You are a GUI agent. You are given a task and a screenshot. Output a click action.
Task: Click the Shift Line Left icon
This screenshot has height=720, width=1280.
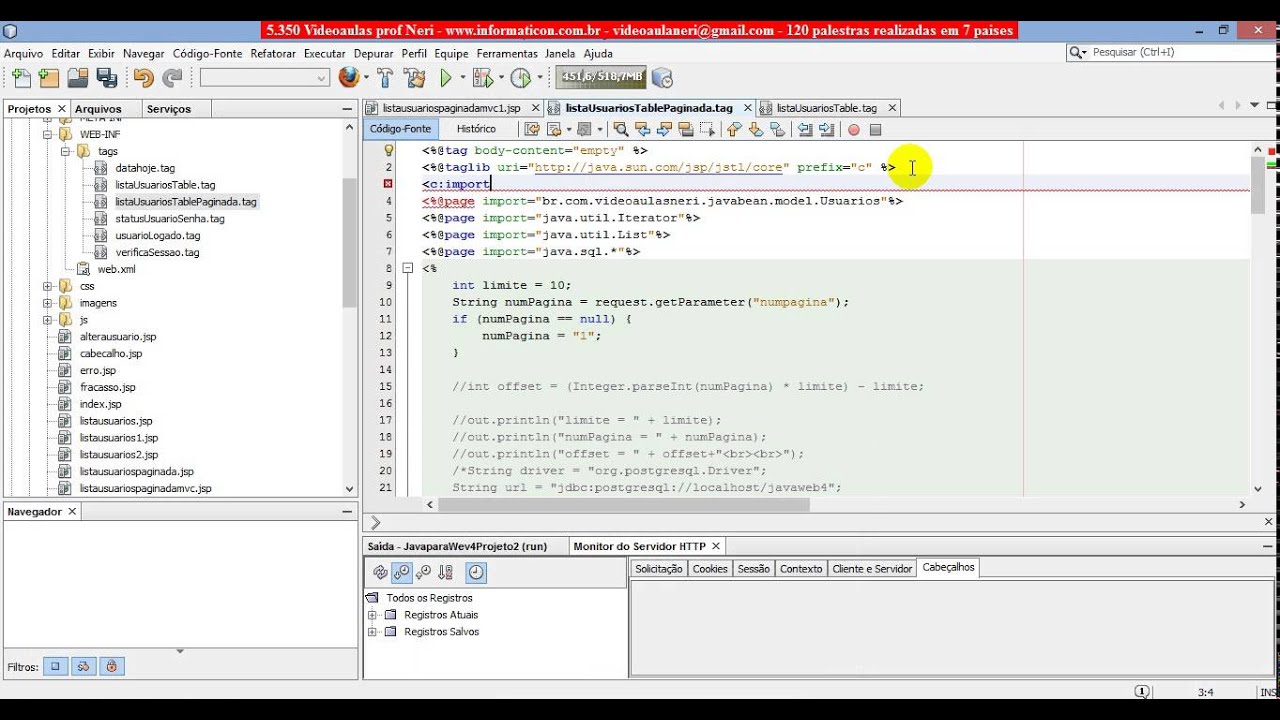(804, 129)
